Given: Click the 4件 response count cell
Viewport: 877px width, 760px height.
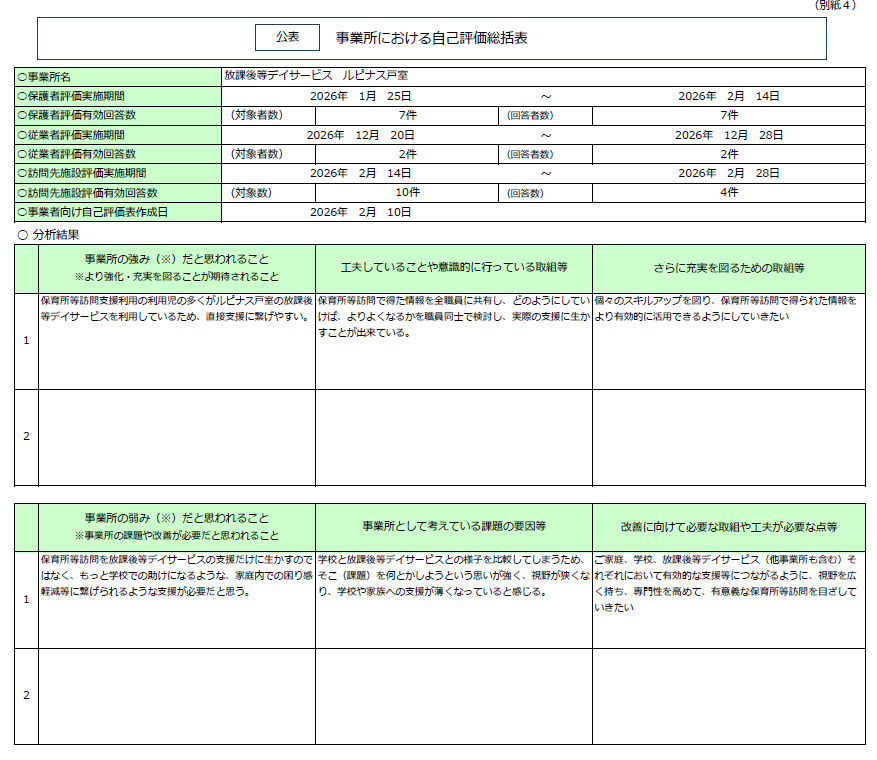Looking at the screenshot, I should (x=728, y=192).
